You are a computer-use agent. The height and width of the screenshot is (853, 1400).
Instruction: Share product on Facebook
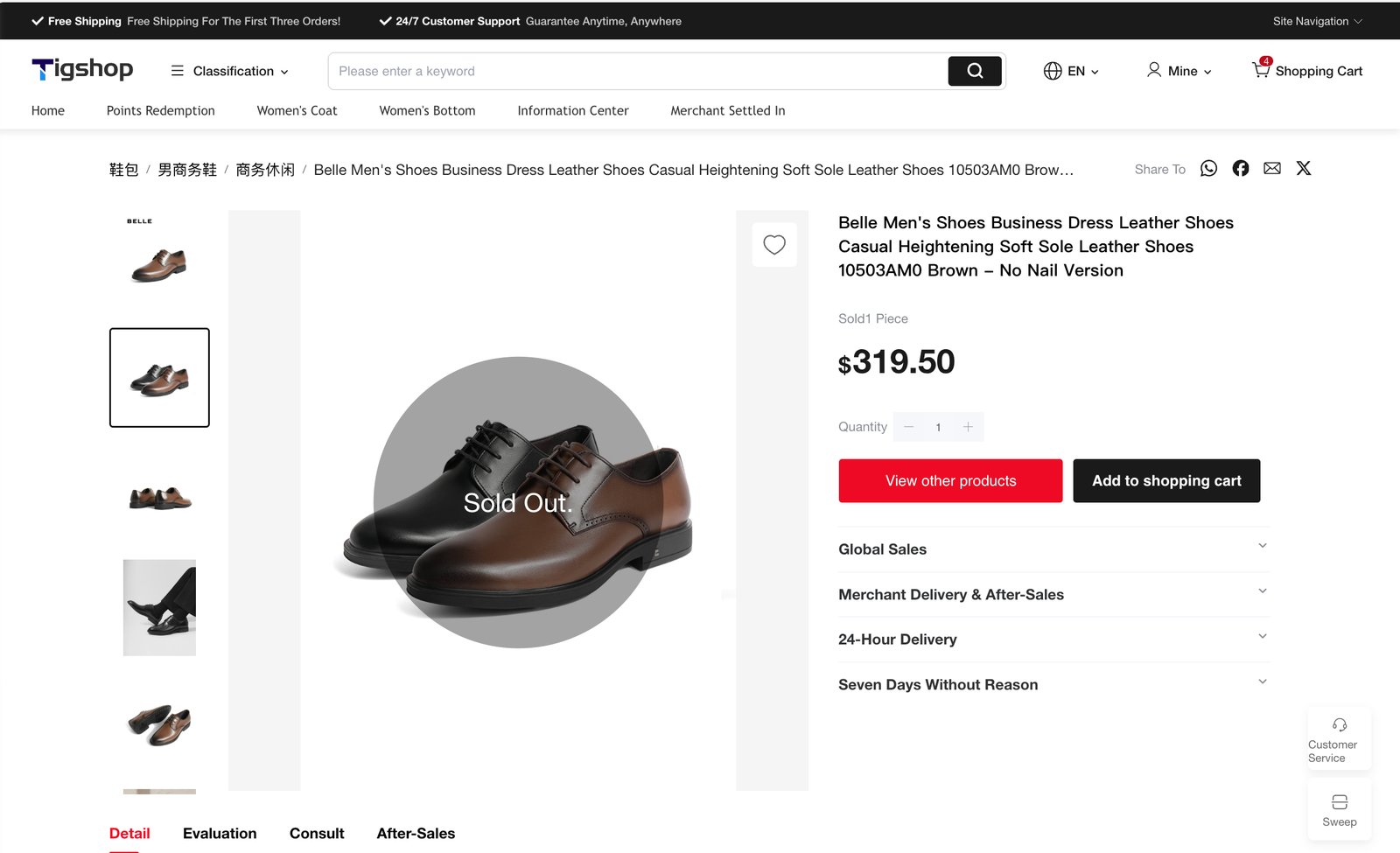pos(1241,169)
